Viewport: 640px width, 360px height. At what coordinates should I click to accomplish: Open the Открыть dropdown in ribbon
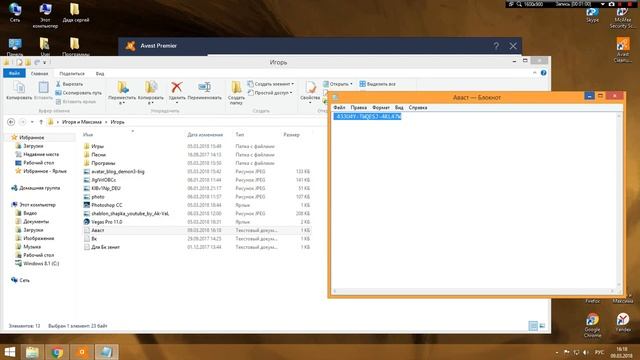pos(338,84)
